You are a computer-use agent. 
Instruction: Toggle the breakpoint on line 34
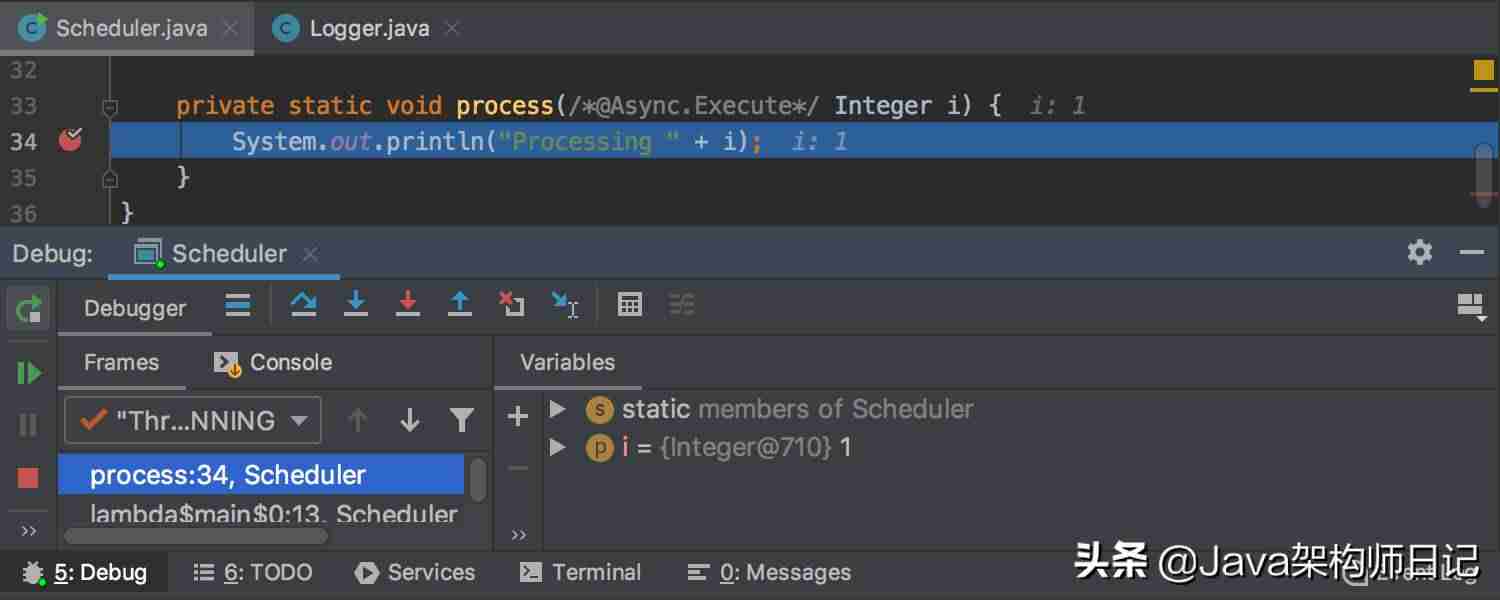(70, 141)
